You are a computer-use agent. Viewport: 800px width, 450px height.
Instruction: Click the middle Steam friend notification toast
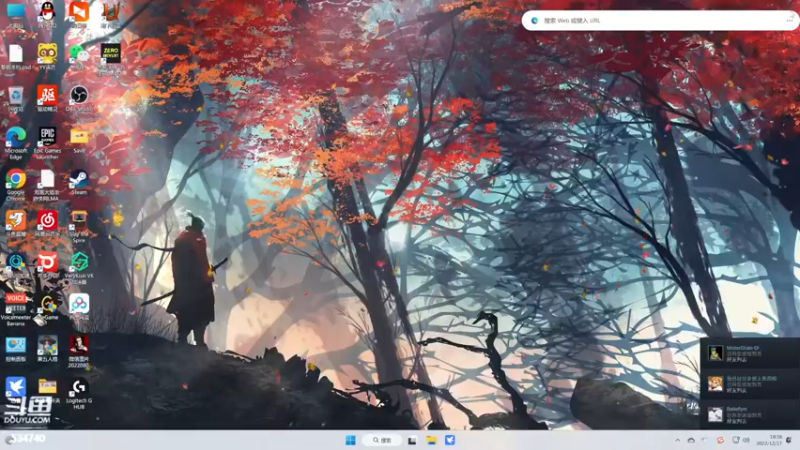pos(750,384)
